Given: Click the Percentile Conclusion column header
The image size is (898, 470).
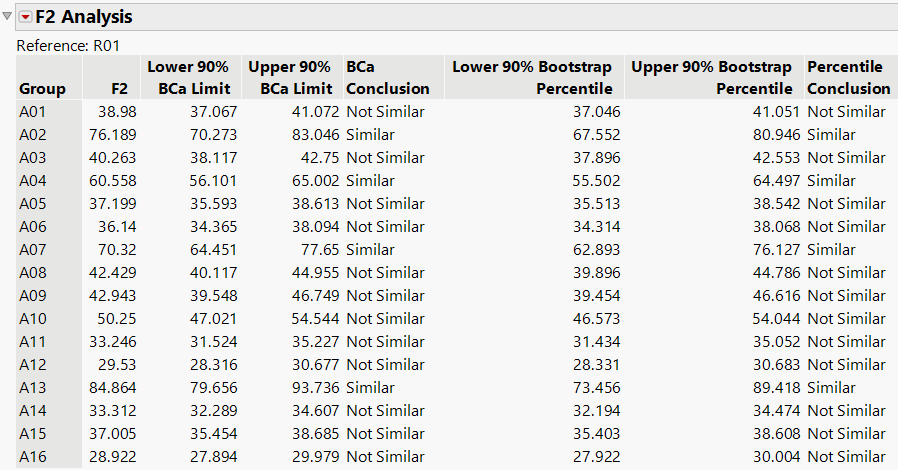Looking at the screenshot, I should coord(848,78).
